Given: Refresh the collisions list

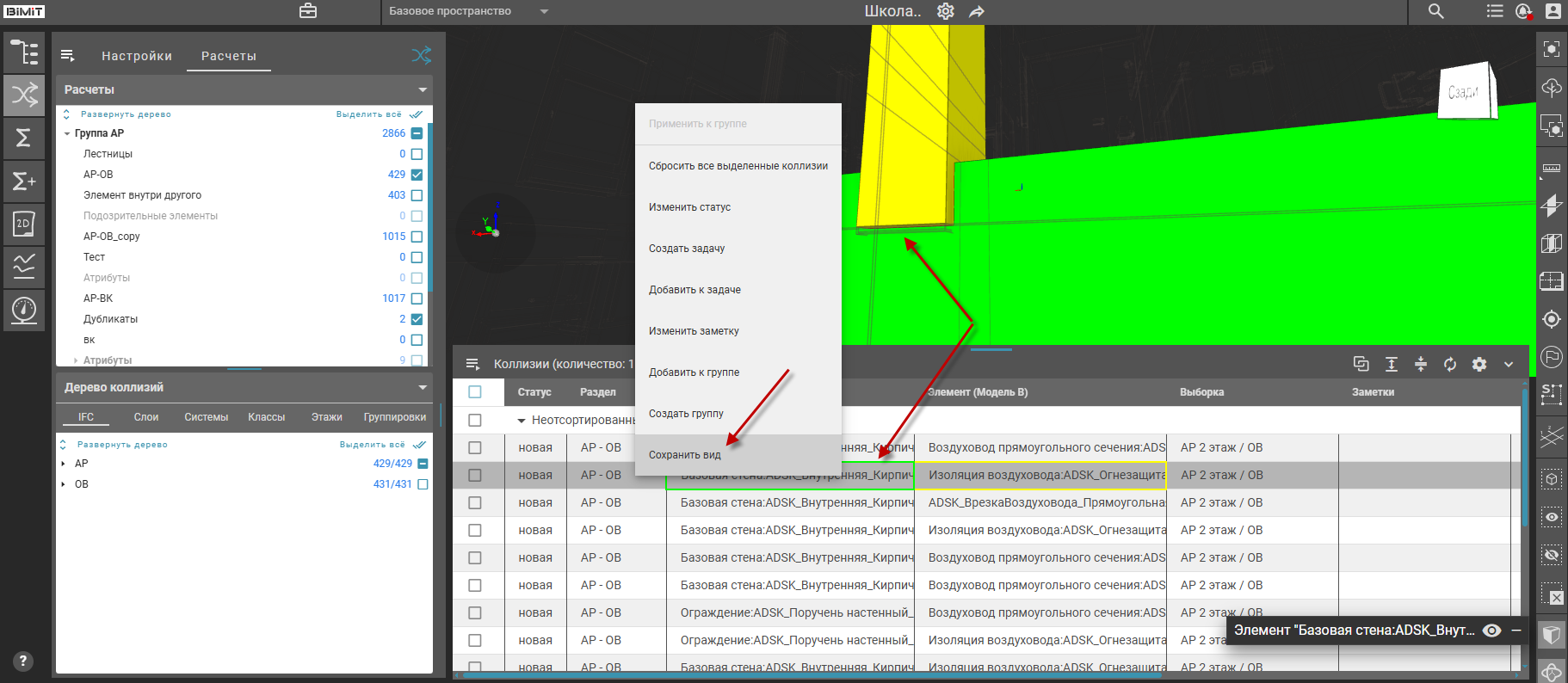Looking at the screenshot, I should 1449,364.
